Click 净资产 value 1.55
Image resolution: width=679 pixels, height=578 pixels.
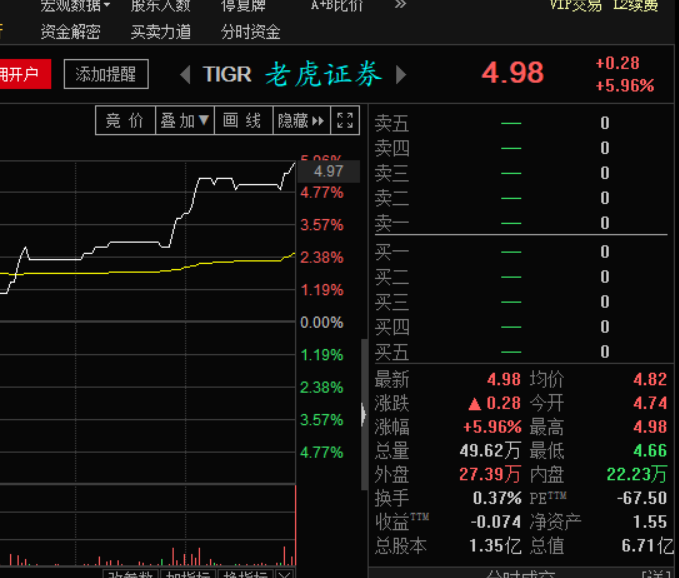point(650,522)
